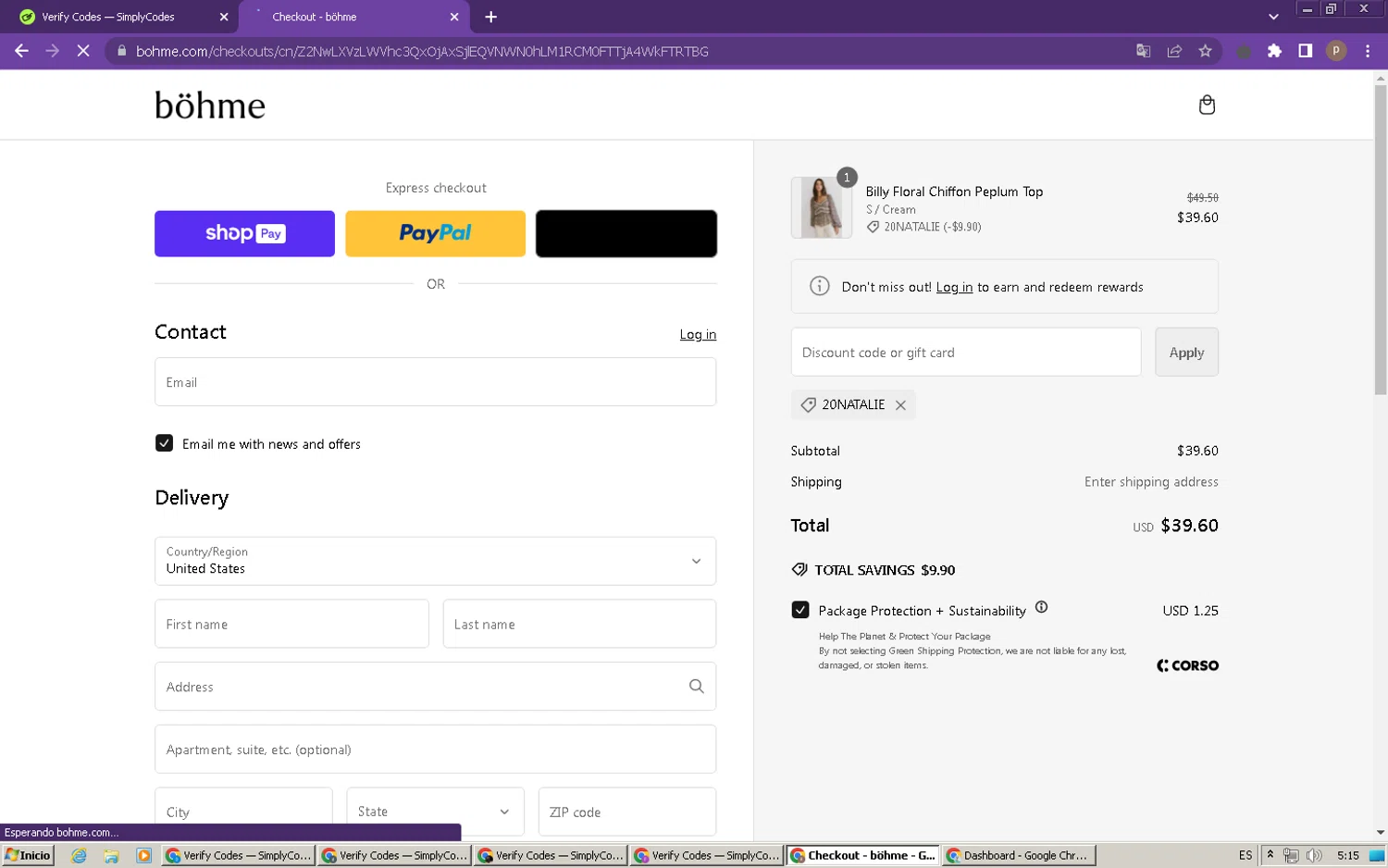Remove the 20NATALIE discount code
This screenshot has width=1388, height=868.
click(900, 405)
